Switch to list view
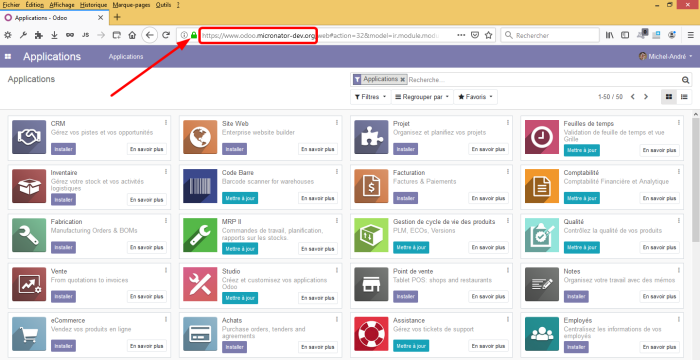Screen dimensions: 700x360 [684, 96]
